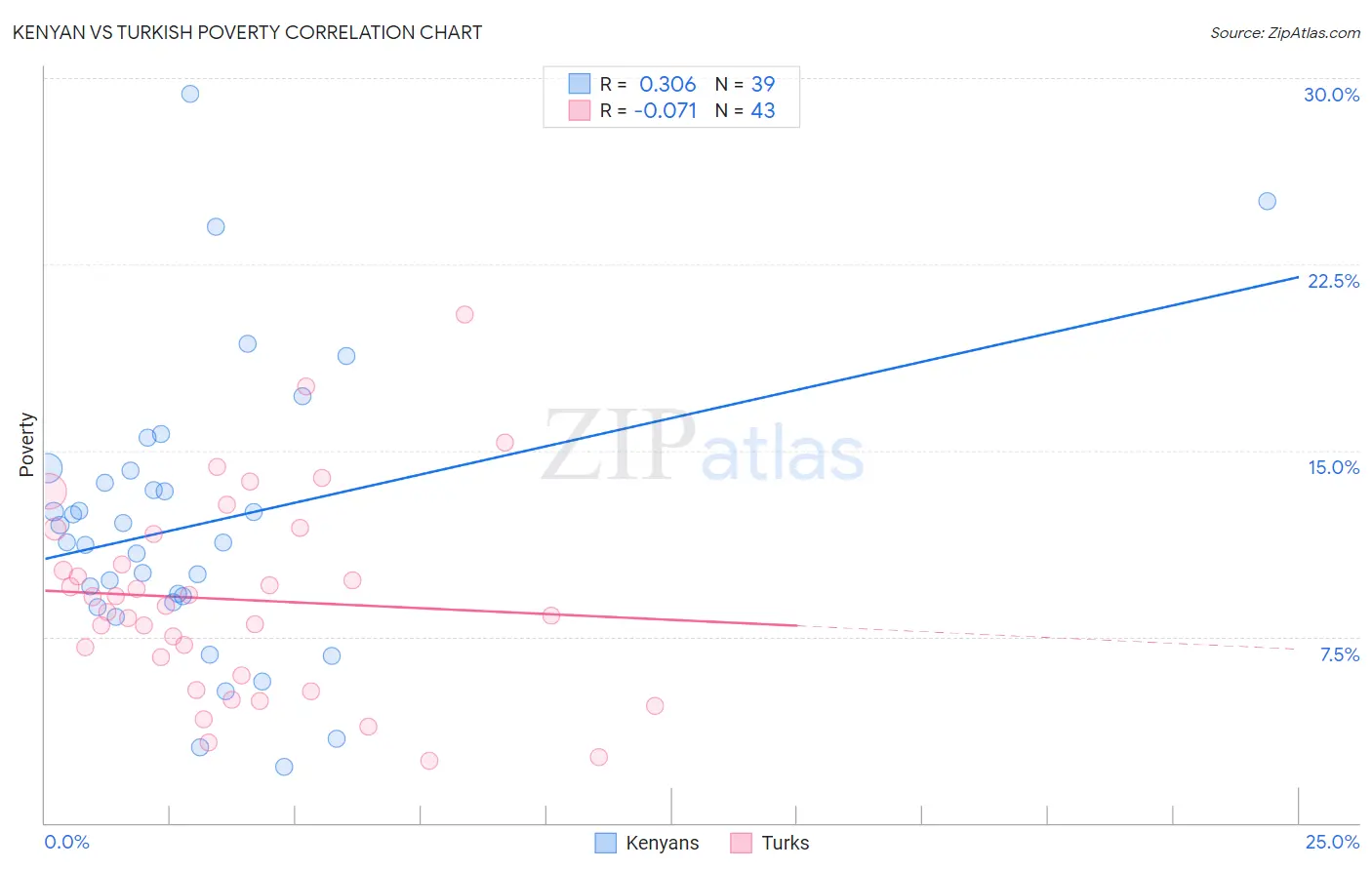Screen dimensions: 1372x870
Task: Click the 7.5% y-axis label
Action: coord(1339,654)
